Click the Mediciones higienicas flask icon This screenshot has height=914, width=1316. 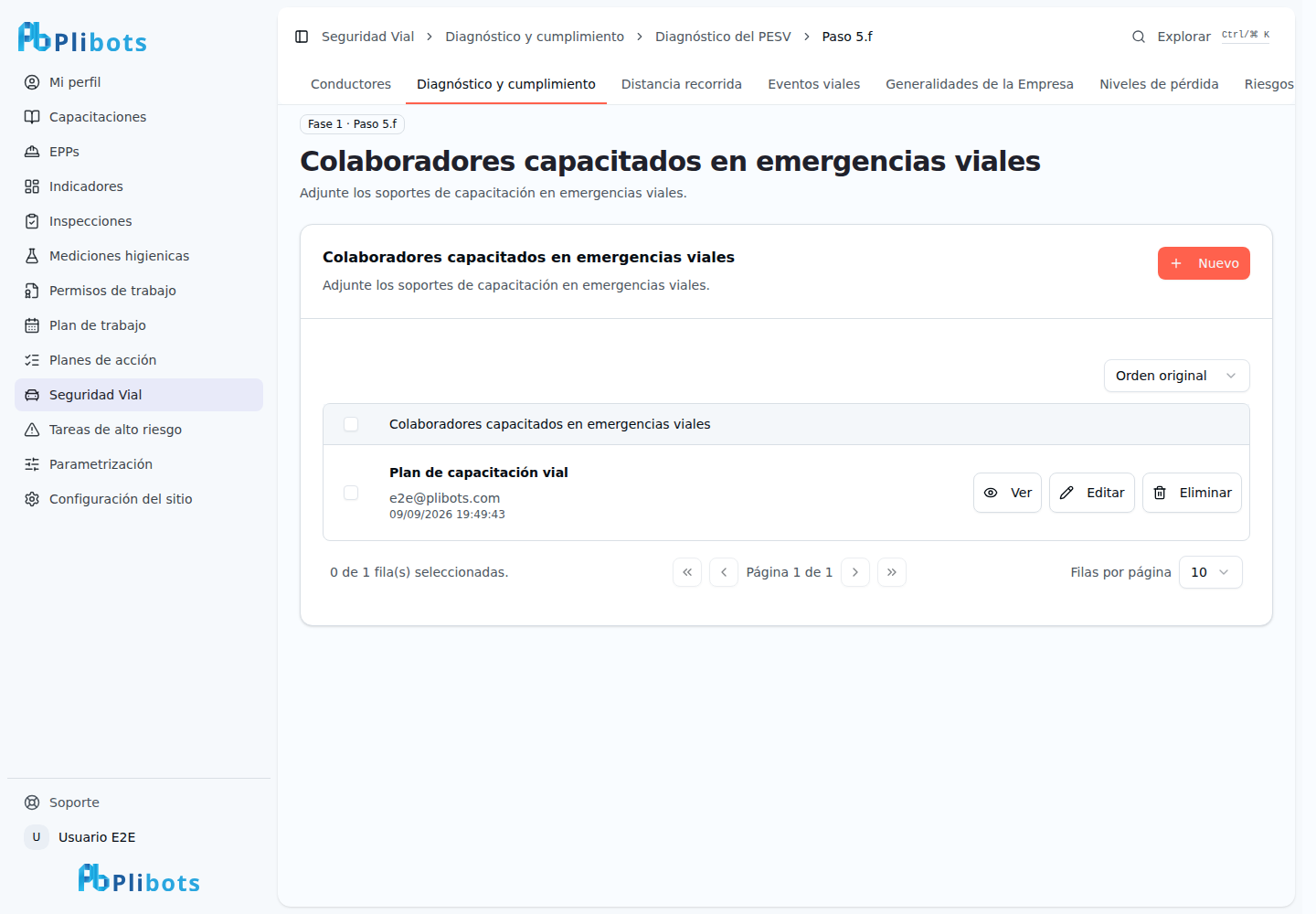[x=32, y=256]
